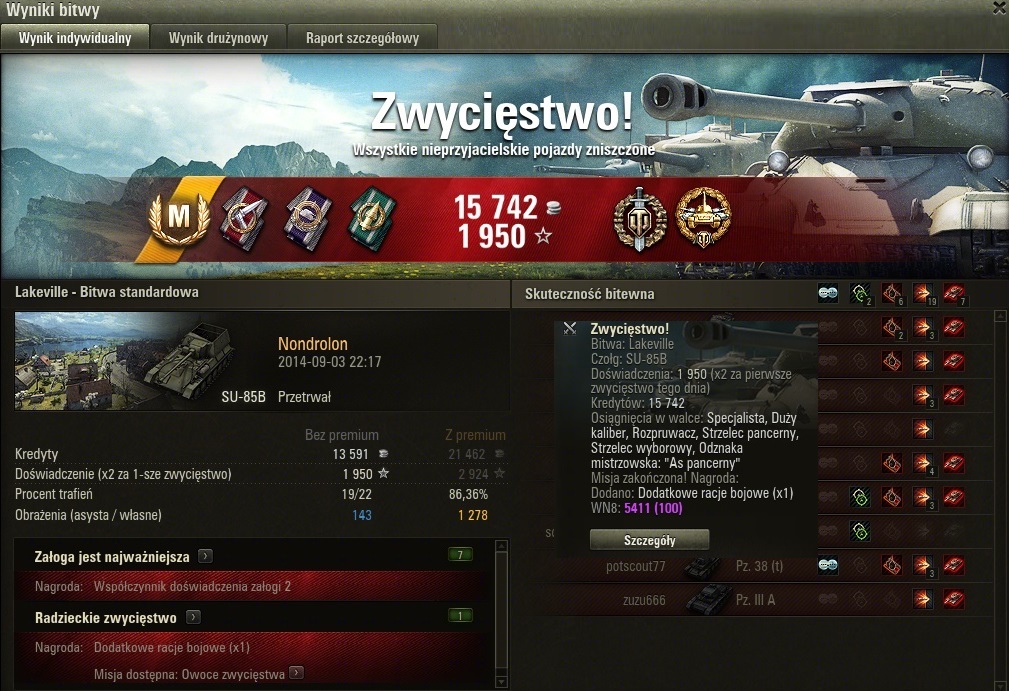Open the 'Owoce zwycięstwa' mission arrow
The image size is (1009, 691).
pyautogui.click(x=297, y=673)
